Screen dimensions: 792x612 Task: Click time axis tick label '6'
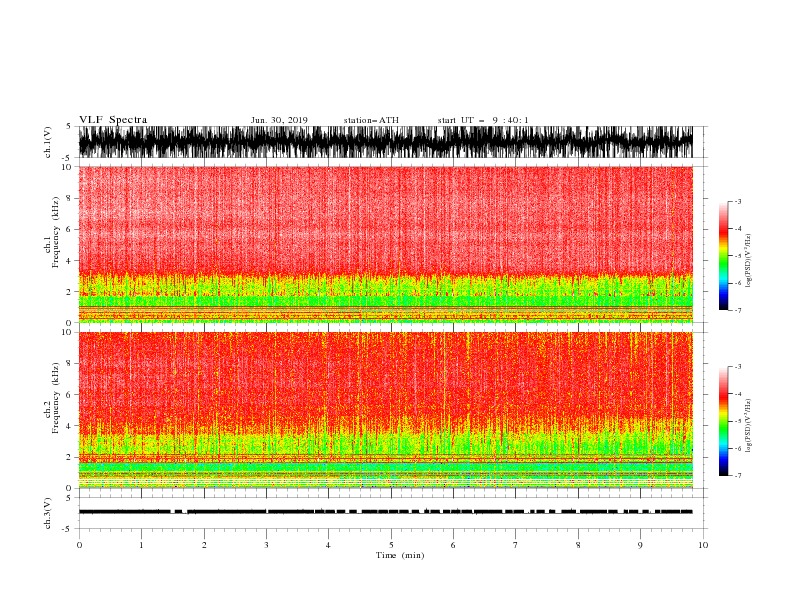click(453, 545)
